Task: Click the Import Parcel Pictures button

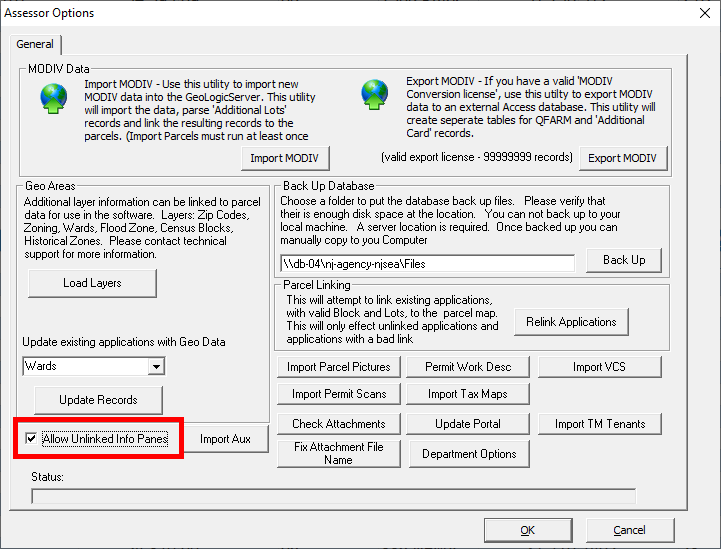Action: (x=338, y=367)
